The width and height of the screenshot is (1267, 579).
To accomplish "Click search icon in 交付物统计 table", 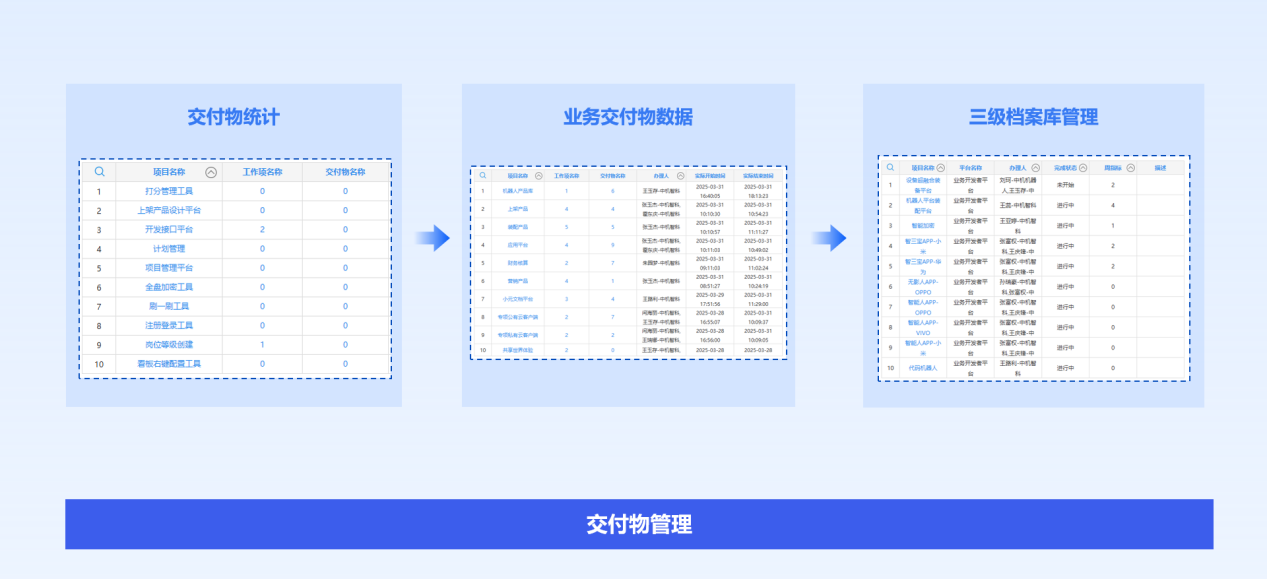I will click(99, 172).
